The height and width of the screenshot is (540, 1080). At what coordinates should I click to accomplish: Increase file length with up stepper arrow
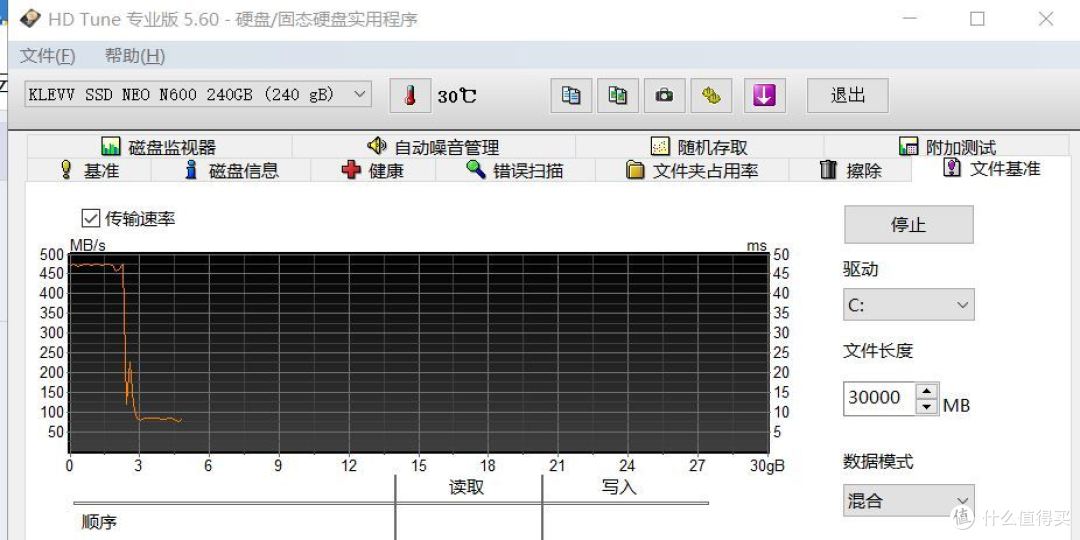[x=927, y=392]
